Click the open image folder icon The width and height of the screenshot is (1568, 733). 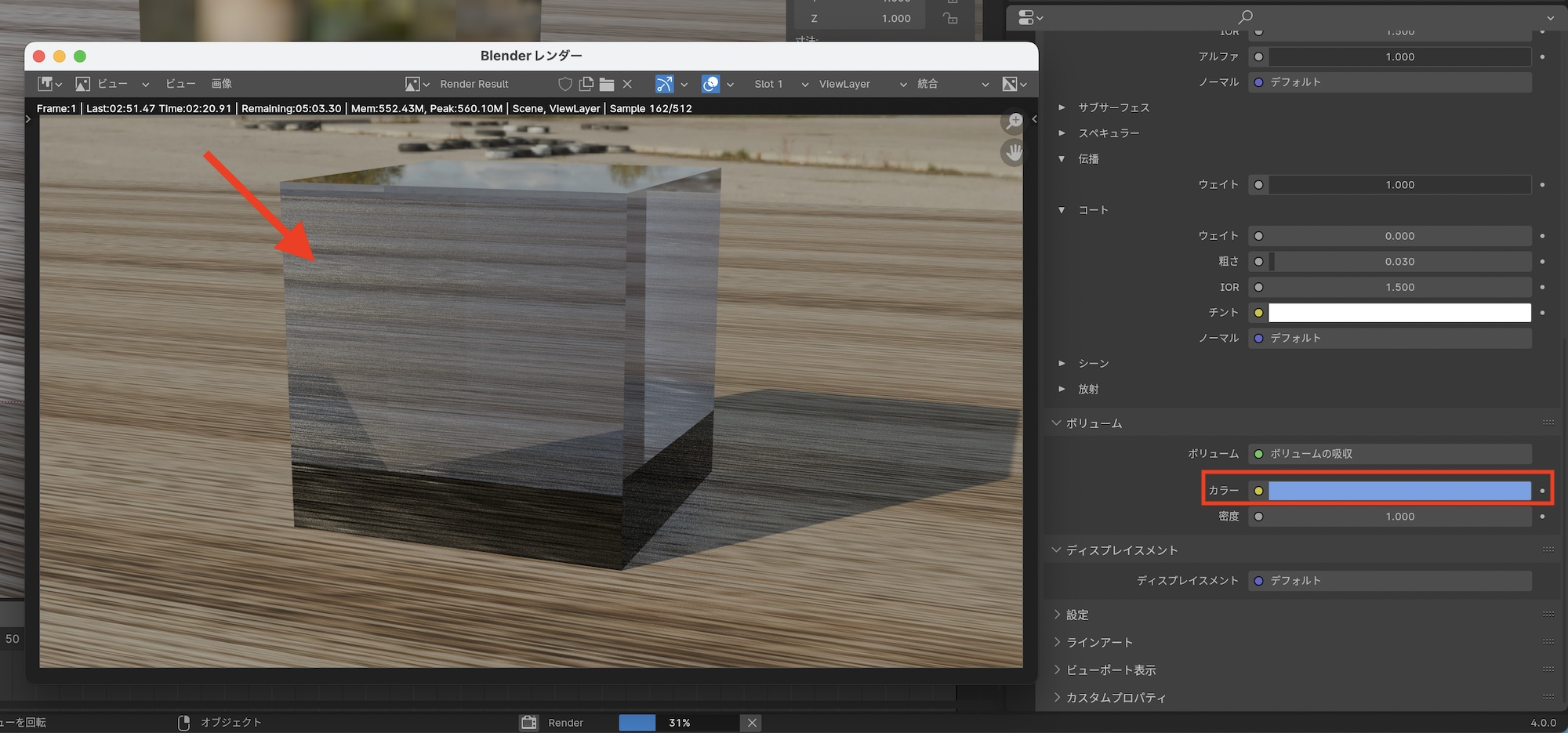point(606,84)
